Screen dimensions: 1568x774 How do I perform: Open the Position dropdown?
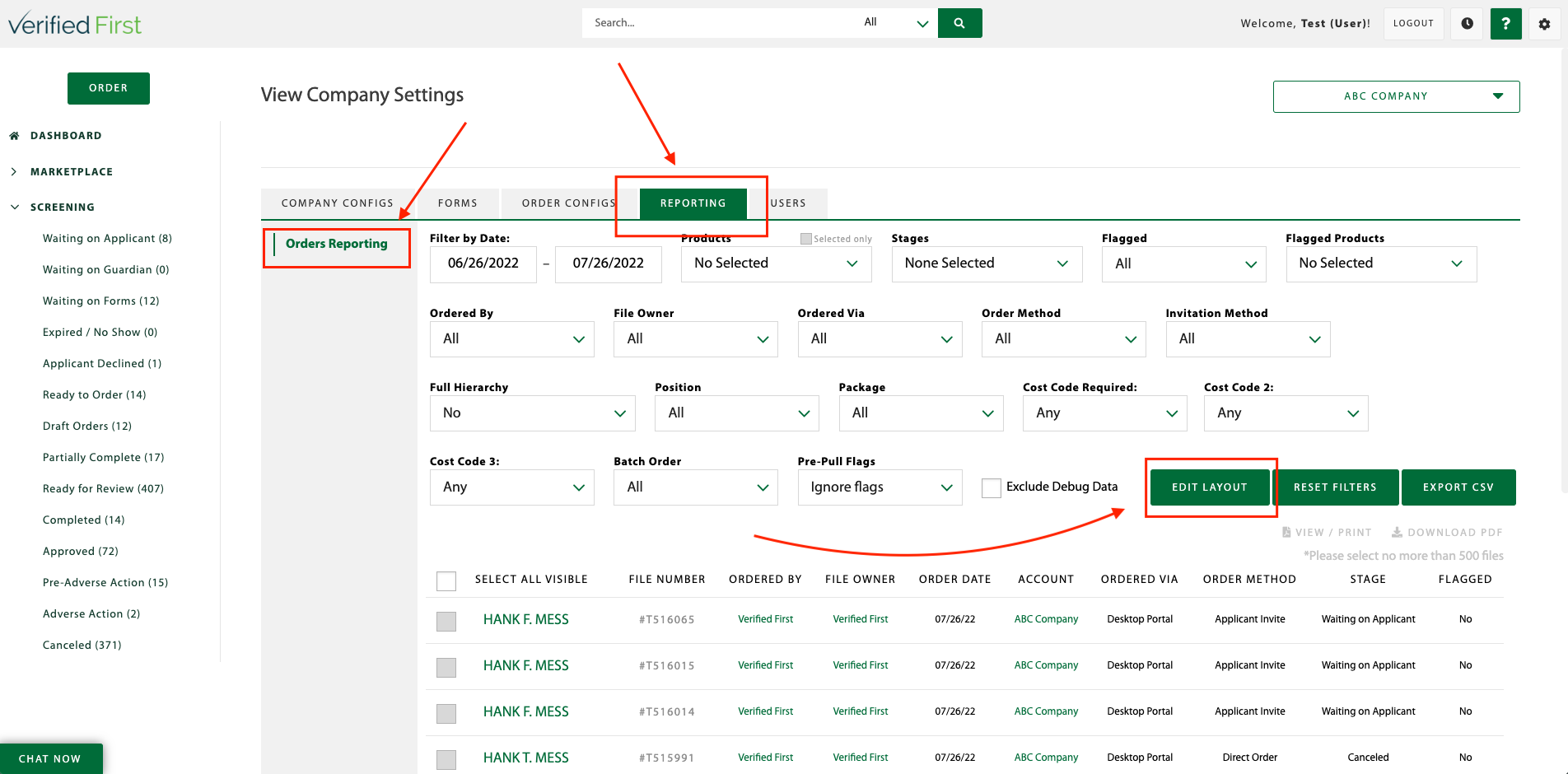736,413
